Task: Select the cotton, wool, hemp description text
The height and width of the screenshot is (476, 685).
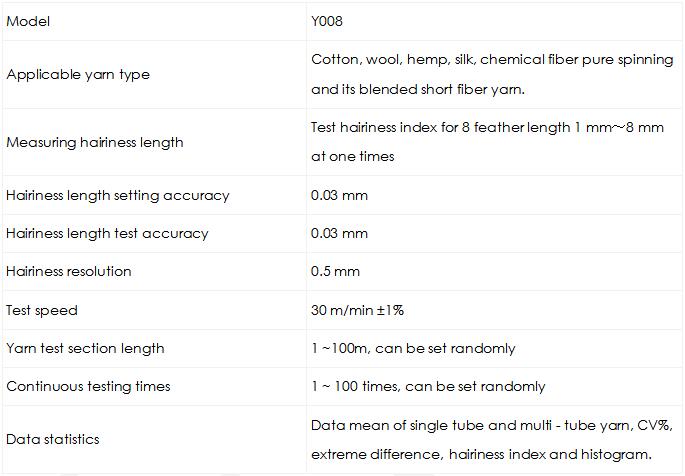Action: (492, 74)
